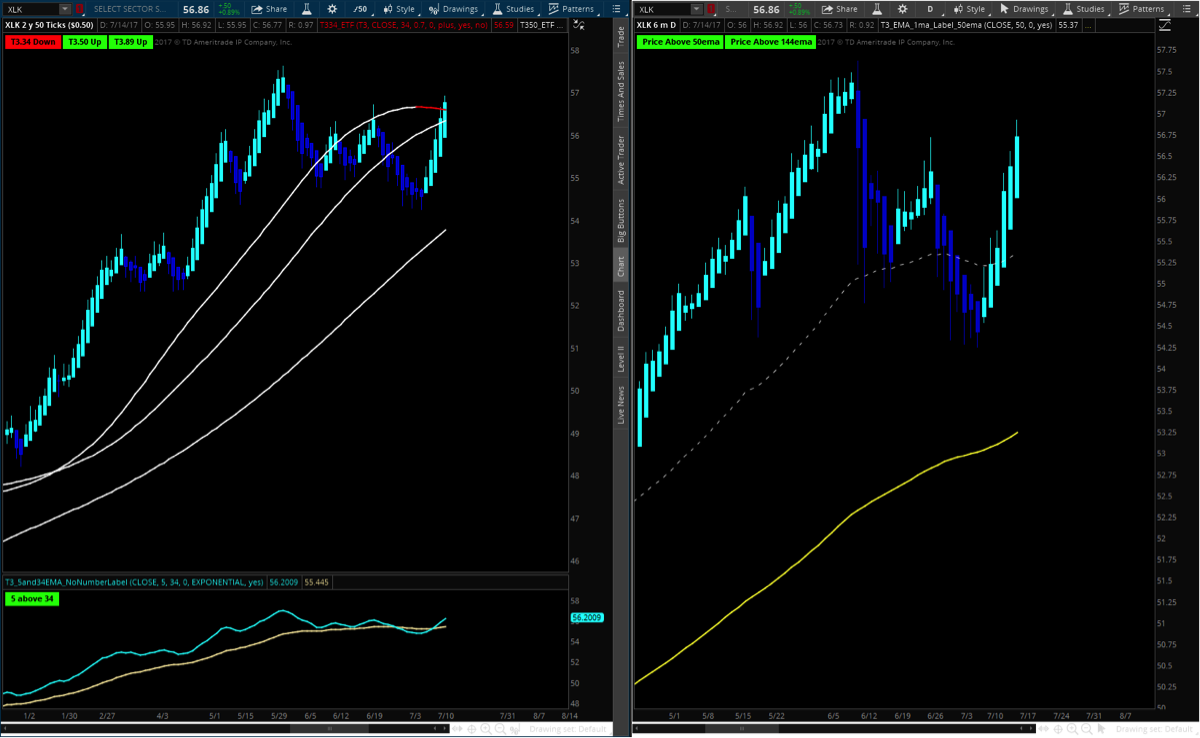
Task: Expand symbol dropdown arrow on left chart
Action: [64, 9]
